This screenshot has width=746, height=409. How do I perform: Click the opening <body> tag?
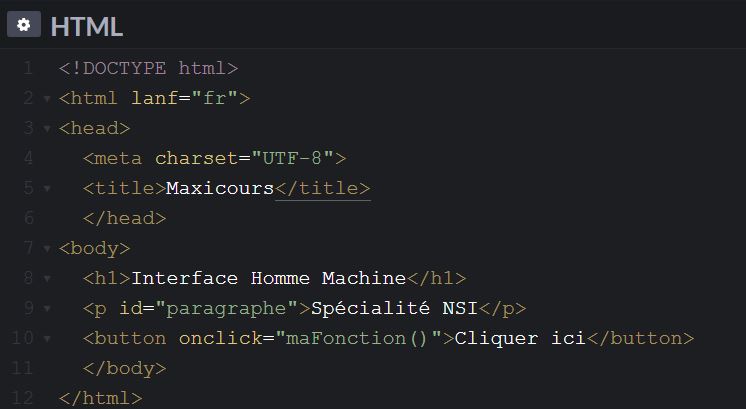(x=95, y=249)
